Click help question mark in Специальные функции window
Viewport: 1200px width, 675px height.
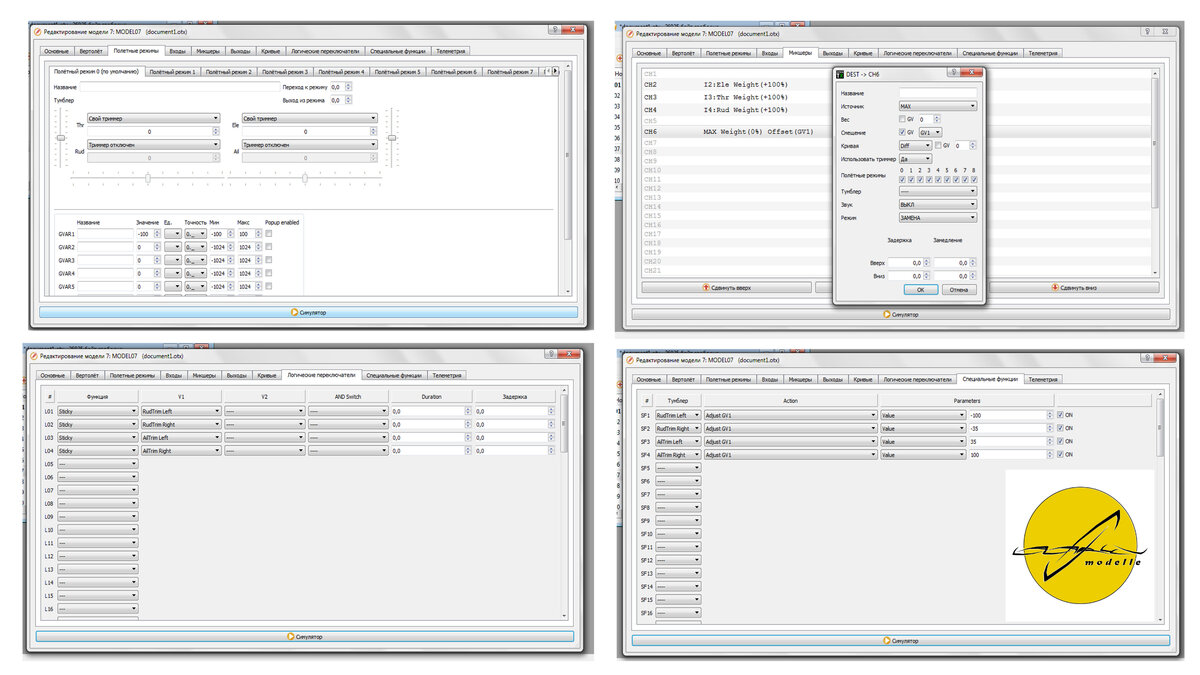1147,359
